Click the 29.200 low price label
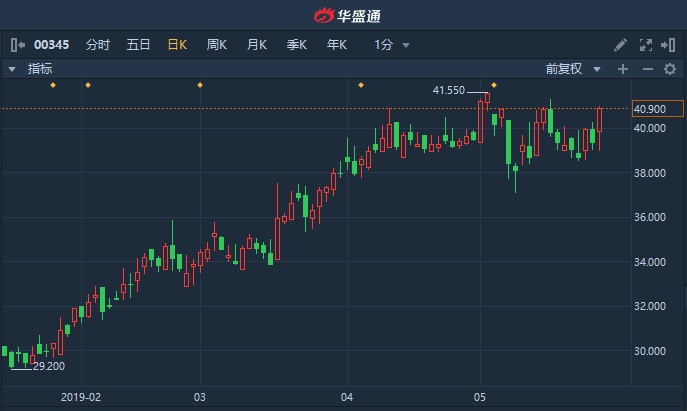687x411 pixels. 49,366
